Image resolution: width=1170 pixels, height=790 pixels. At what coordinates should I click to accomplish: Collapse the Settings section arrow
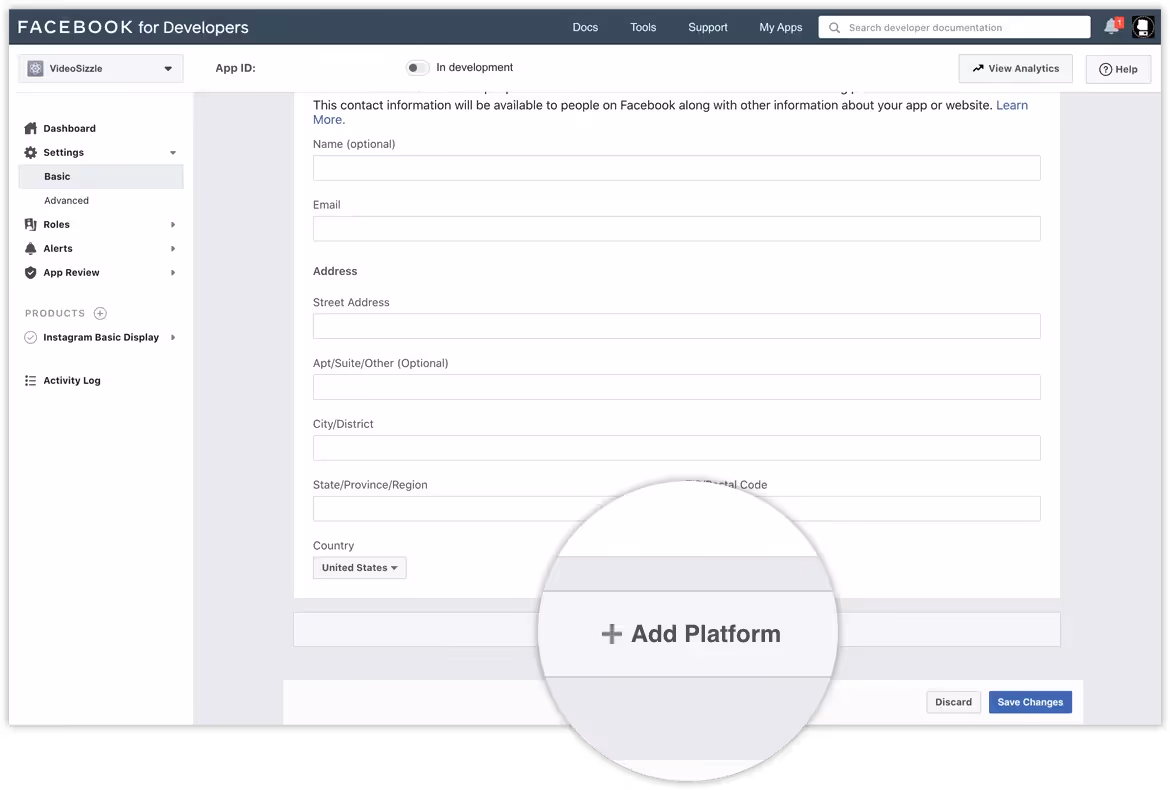pyautogui.click(x=173, y=153)
